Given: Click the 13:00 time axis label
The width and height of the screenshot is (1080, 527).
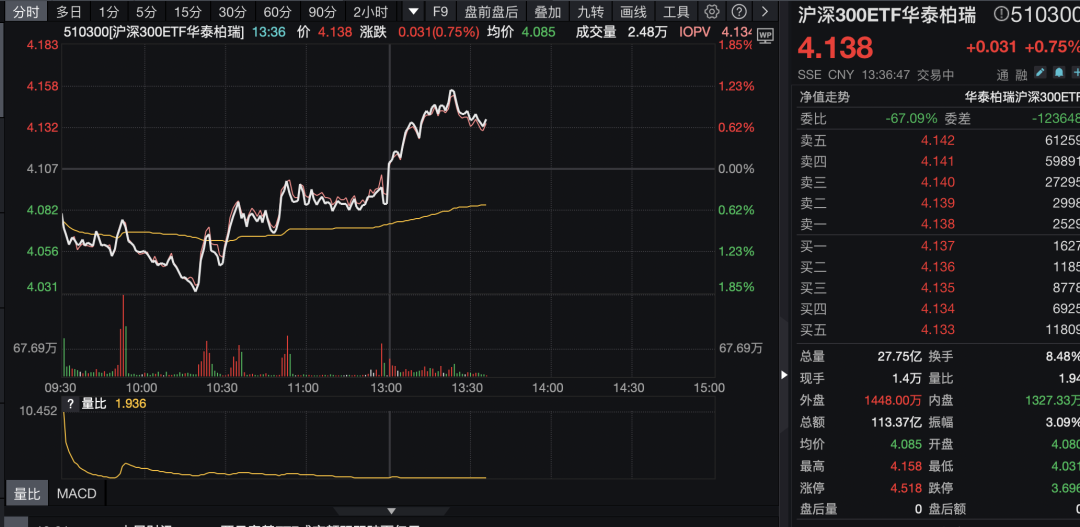Looking at the screenshot, I should pos(386,389).
